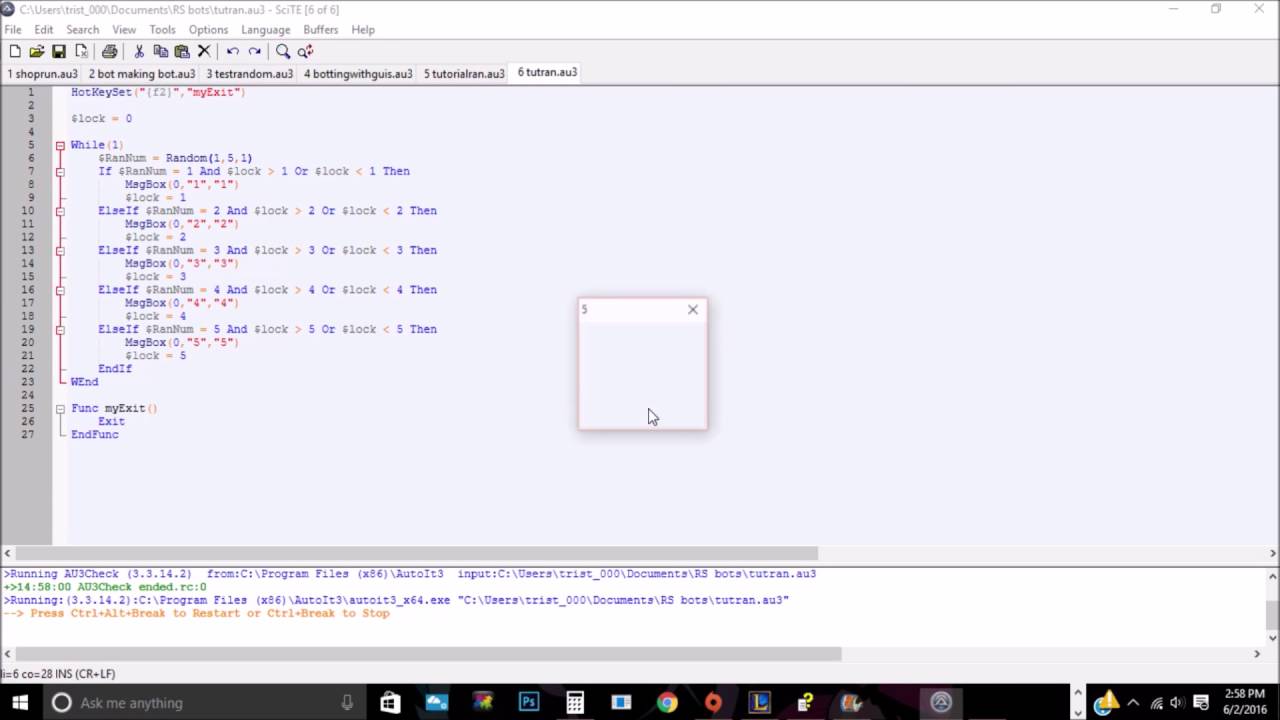Close the current file via toolbar icon
The width and height of the screenshot is (1280, 720).
pyautogui.click(x=81, y=51)
